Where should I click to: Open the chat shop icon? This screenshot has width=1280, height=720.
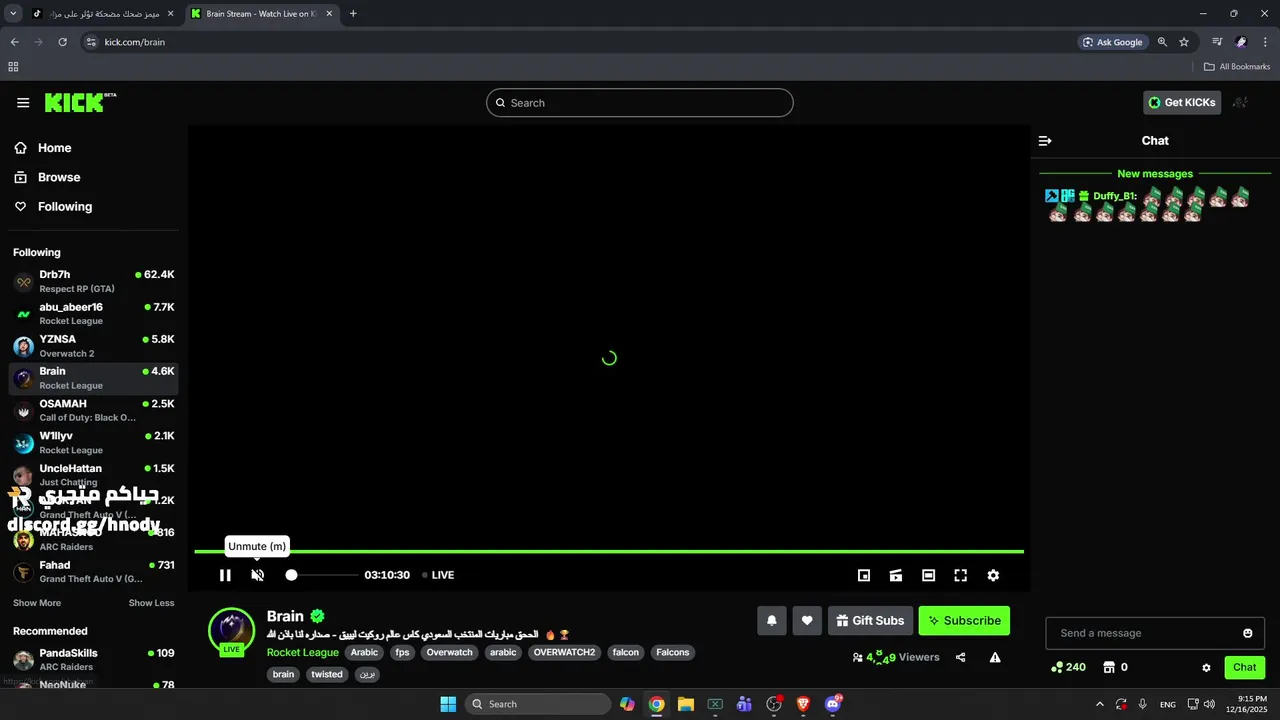[1108, 667]
